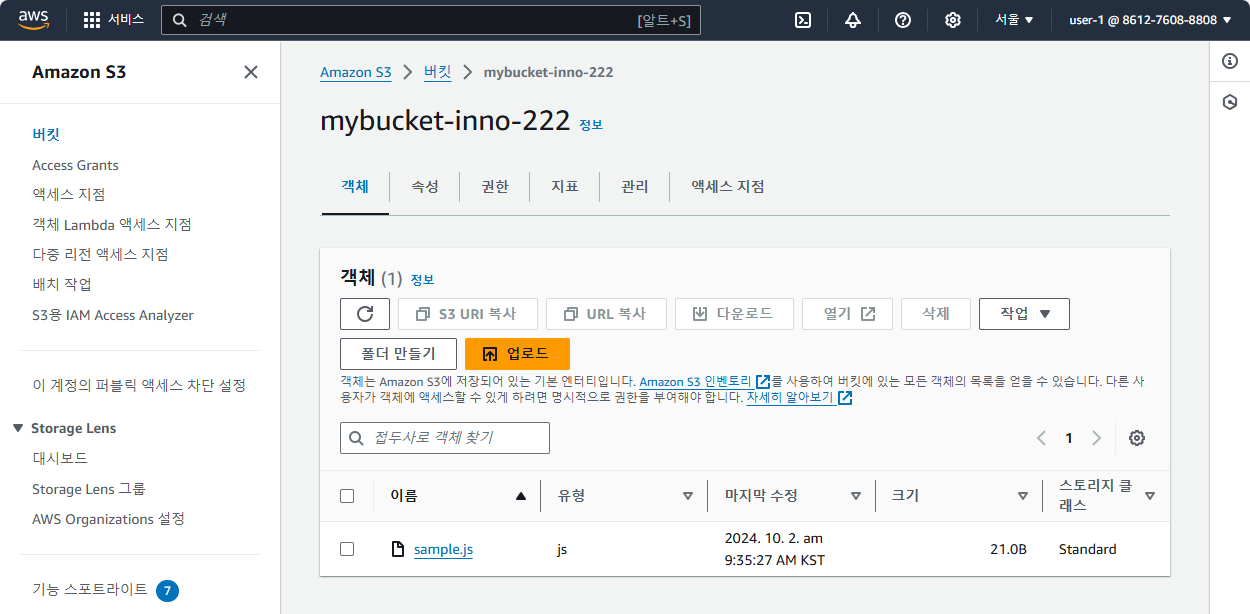1250x614 pixels.
Task: Switch to the 관리 tab
Action: 635,187
